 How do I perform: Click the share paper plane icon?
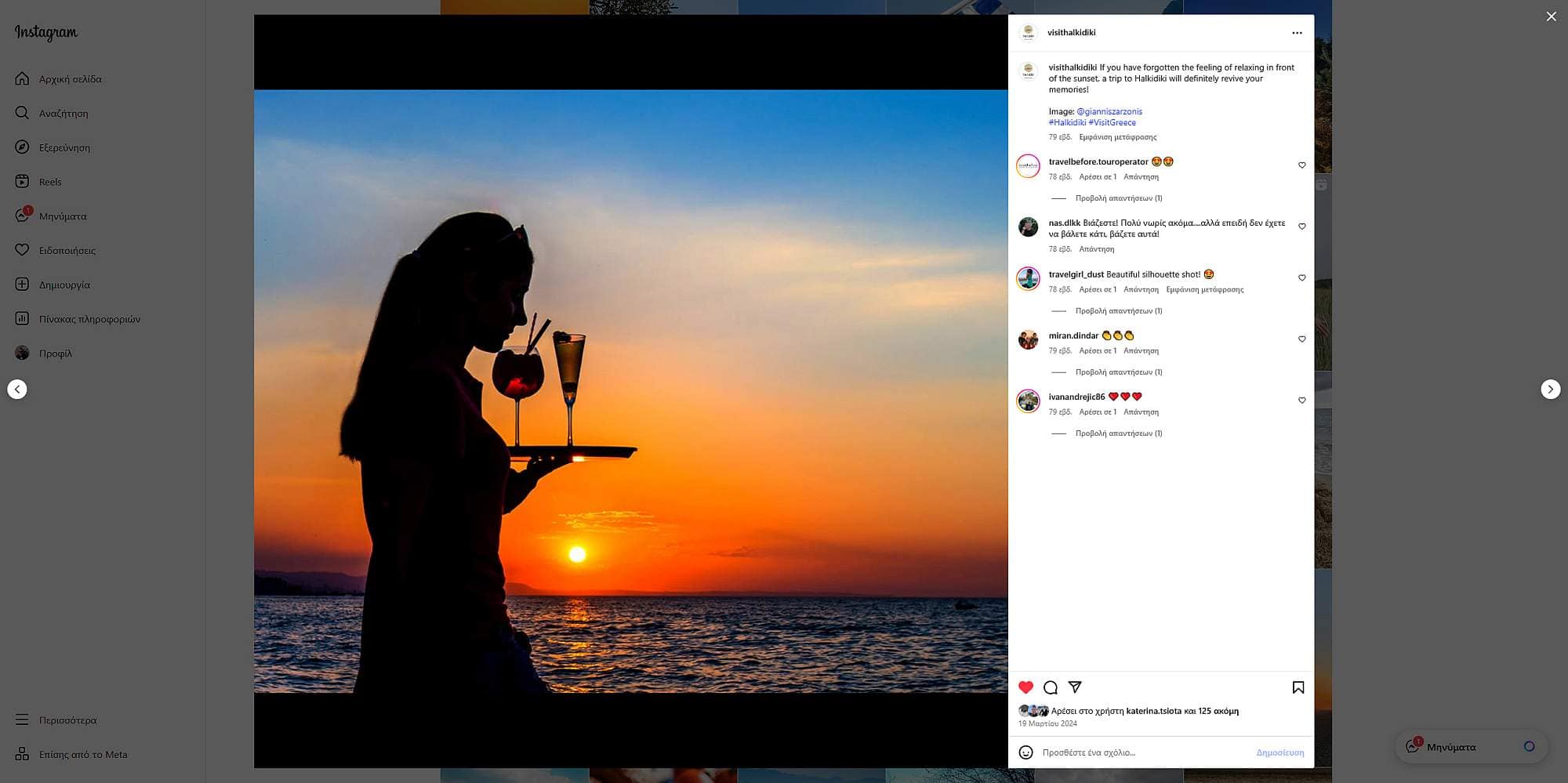pyautogui.click(x=1075, y=687)
